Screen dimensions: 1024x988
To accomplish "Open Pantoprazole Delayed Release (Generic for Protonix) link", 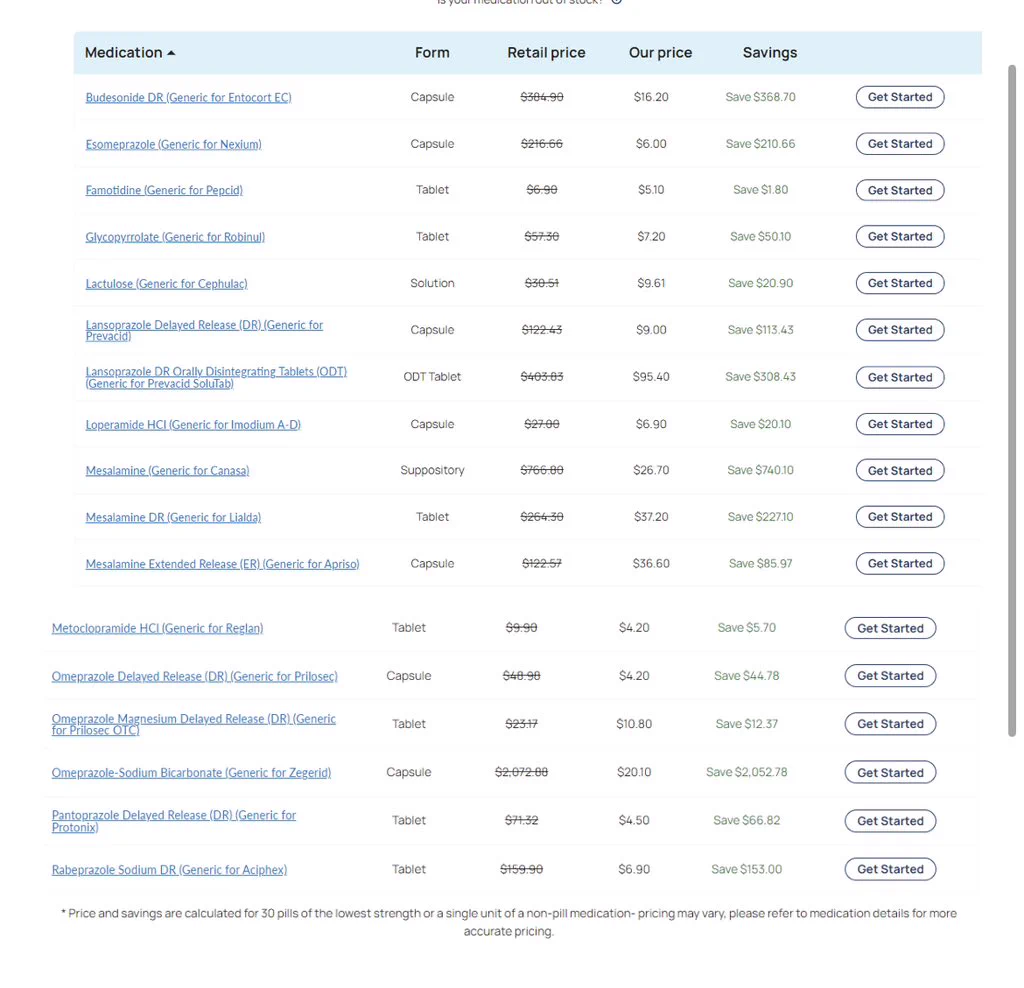I will 174,821.
